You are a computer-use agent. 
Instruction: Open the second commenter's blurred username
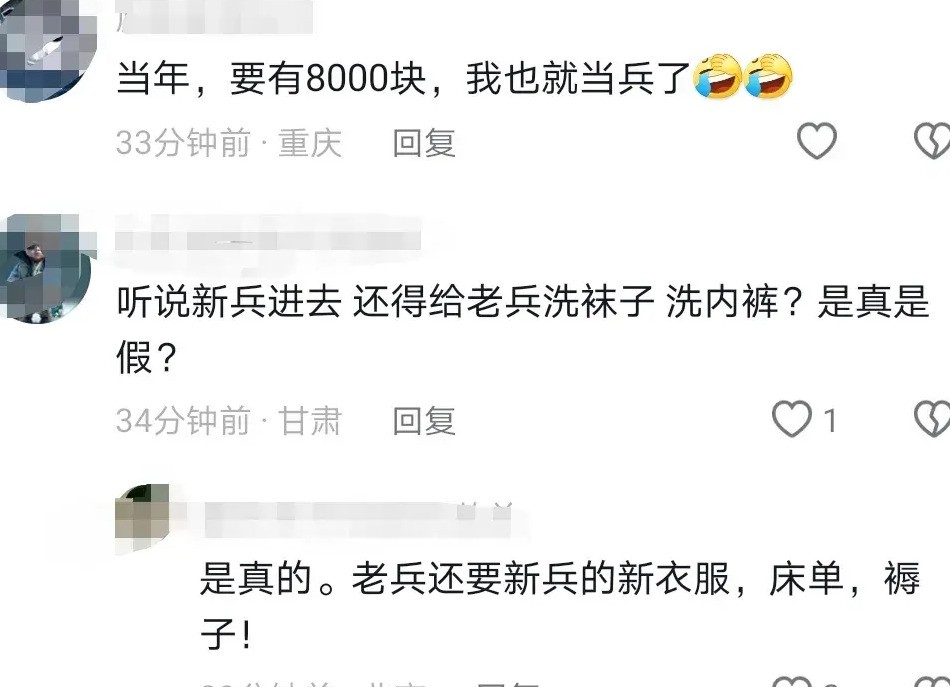[x=268, y=241]
